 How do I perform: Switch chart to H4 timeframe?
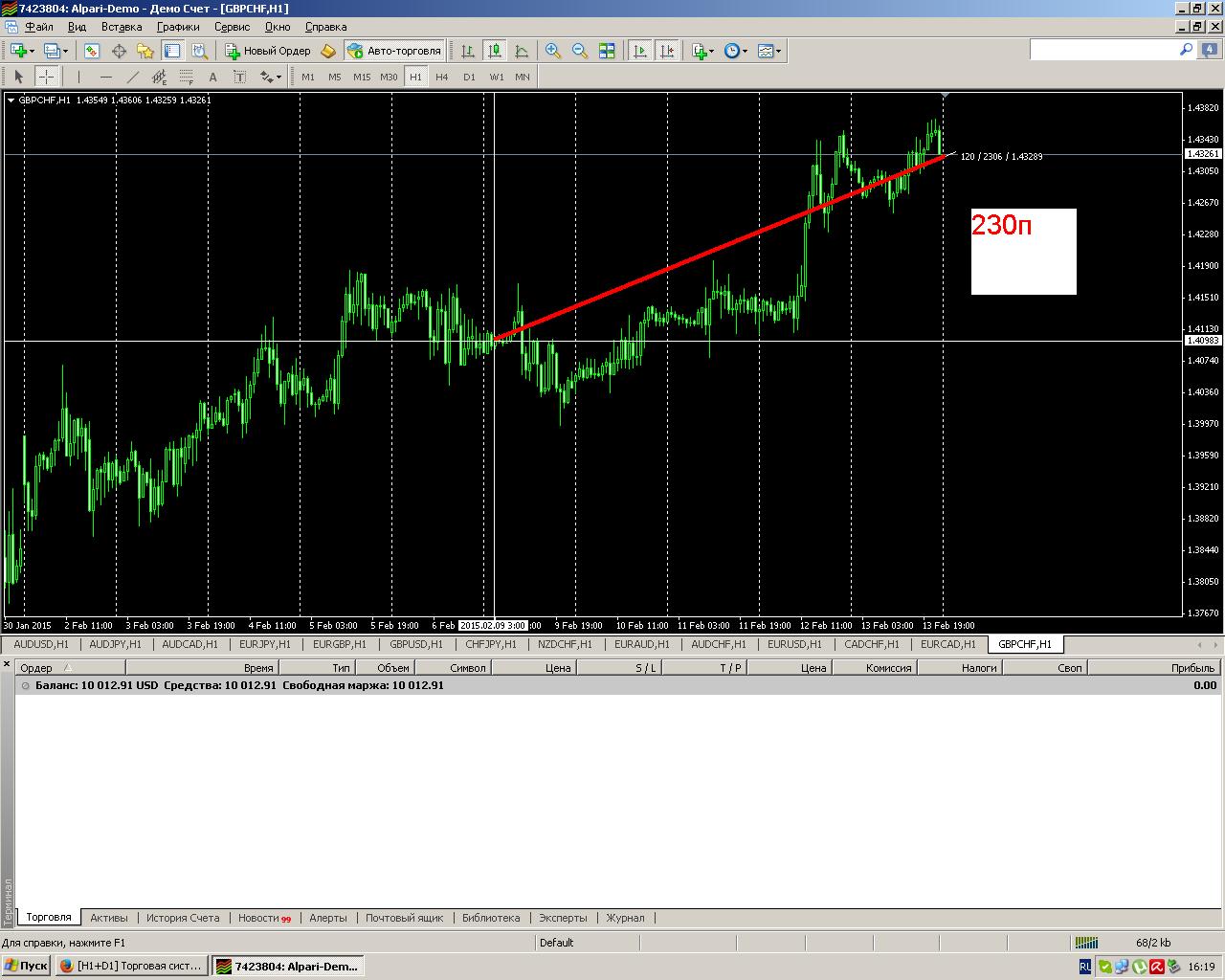pyautogui.click(x=441, y=77)
